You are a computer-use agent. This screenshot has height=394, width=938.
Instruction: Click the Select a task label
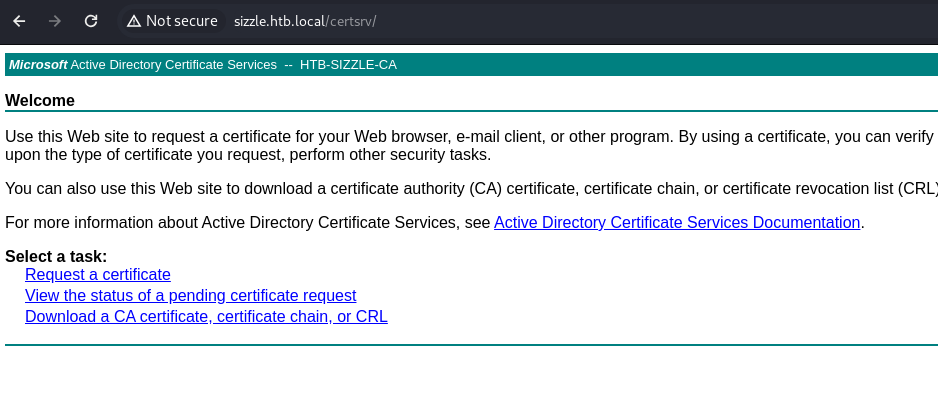56,256
